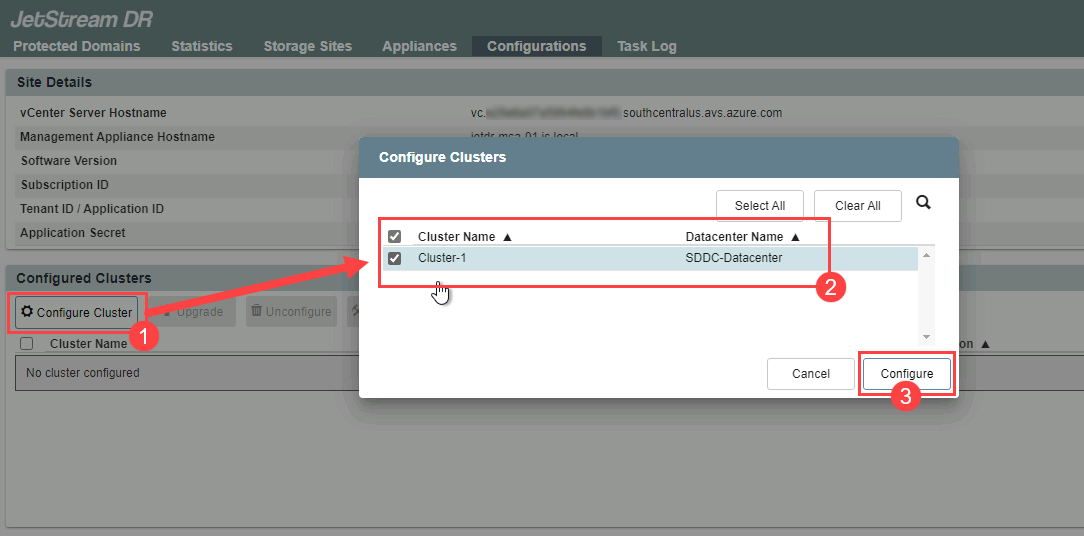Click the Configure Cluster gear button
1084x536 pixels.
tap(76, 312)
